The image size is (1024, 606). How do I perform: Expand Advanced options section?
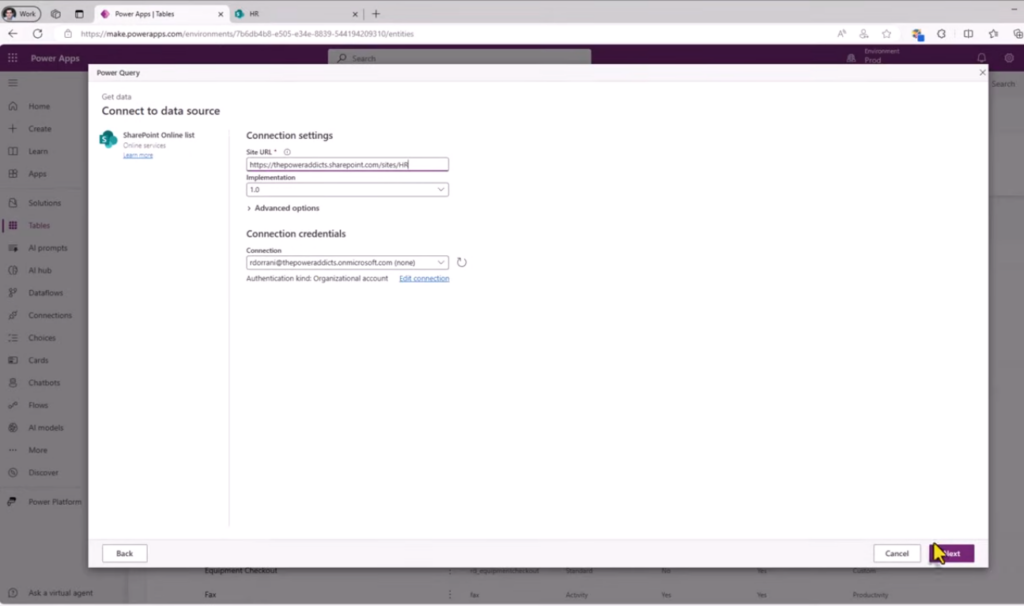[283, 208]
